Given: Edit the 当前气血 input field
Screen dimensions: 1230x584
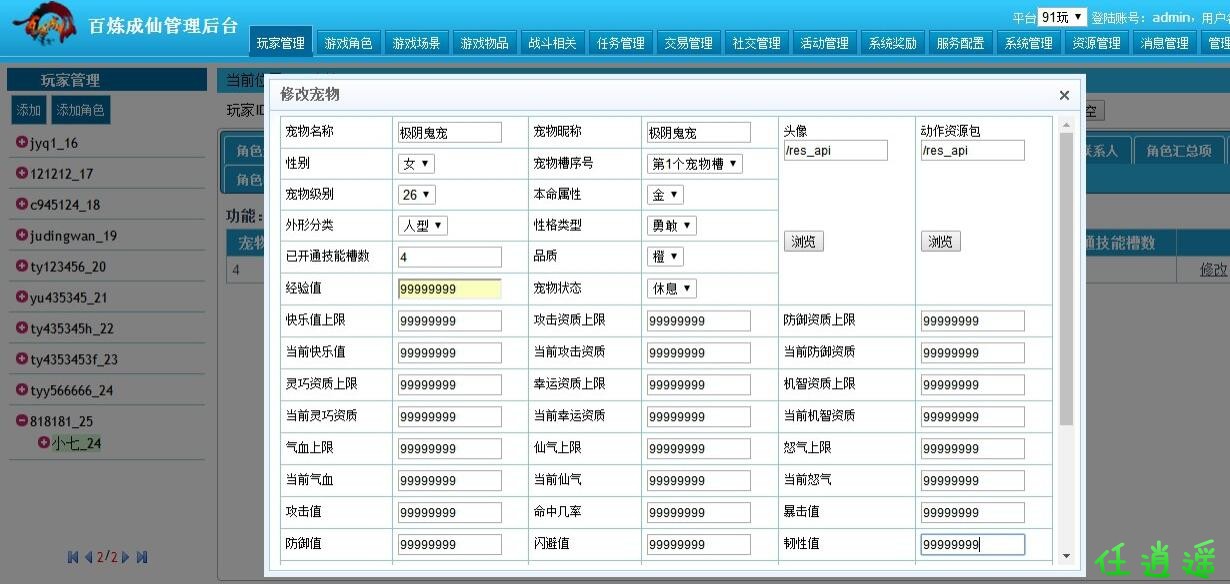Looking at the screenshot, I should tap(450, 481).
